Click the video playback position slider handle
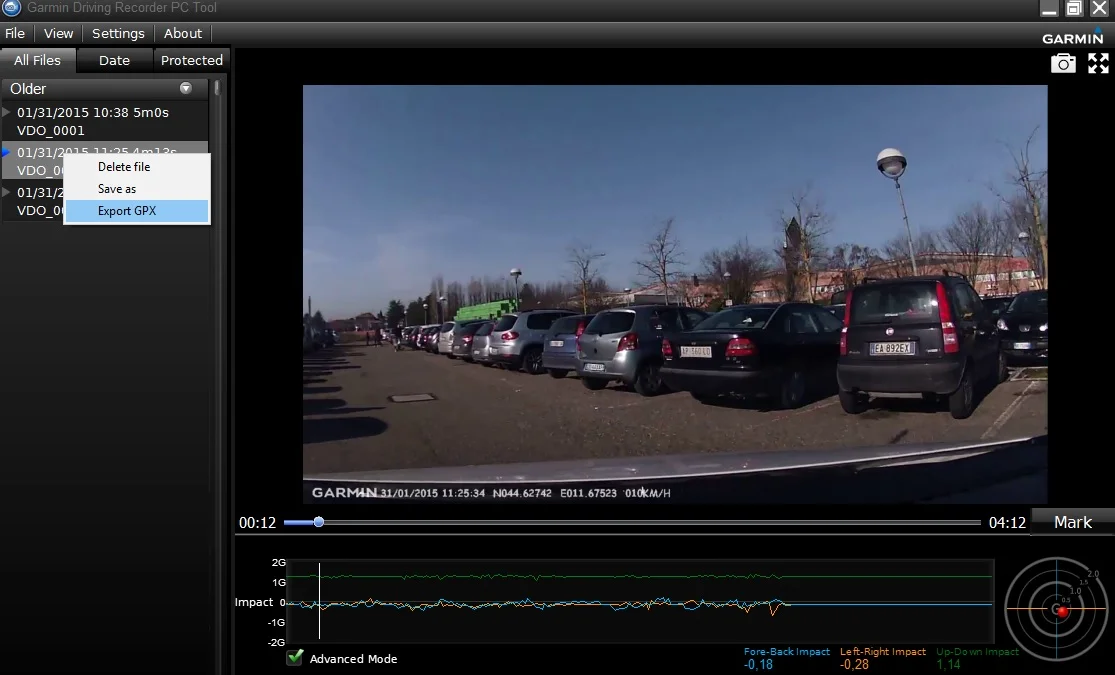 click(x=319, y=522)
